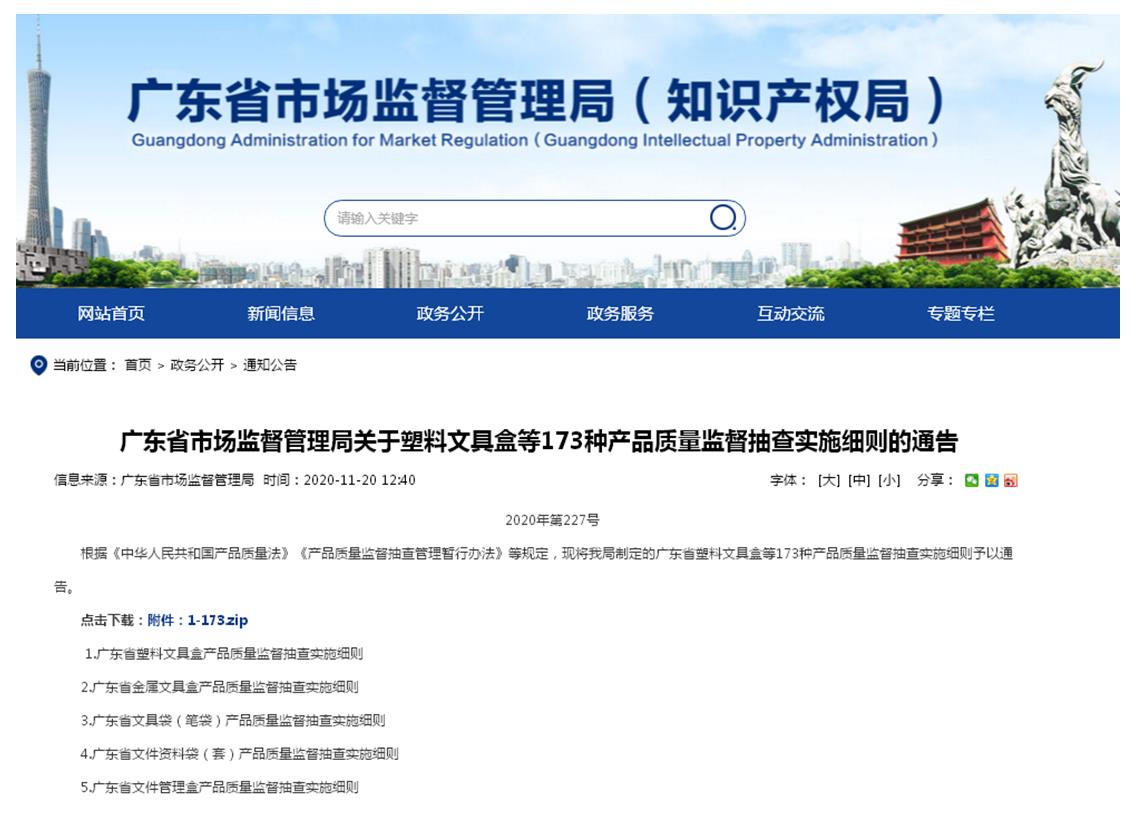
Task: Click the paragraph starting 根据《中华人民共和国产品质量法》
Action: 533,570
